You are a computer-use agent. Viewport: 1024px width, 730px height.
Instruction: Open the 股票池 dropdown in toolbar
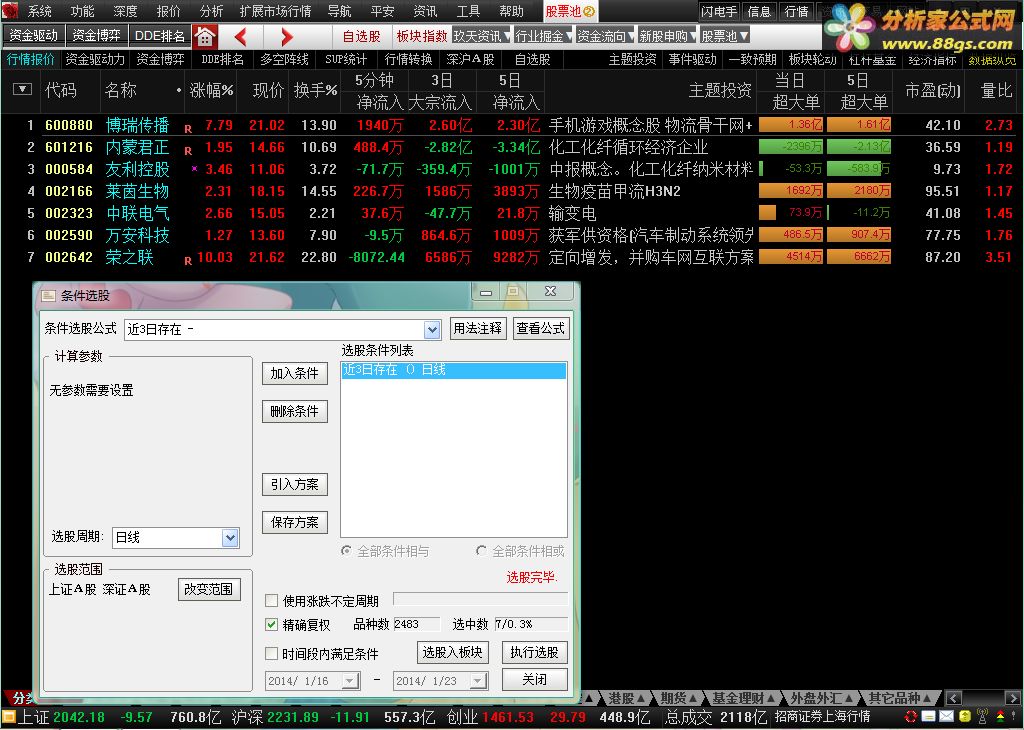pyautogui.click(x=724, y=36)
